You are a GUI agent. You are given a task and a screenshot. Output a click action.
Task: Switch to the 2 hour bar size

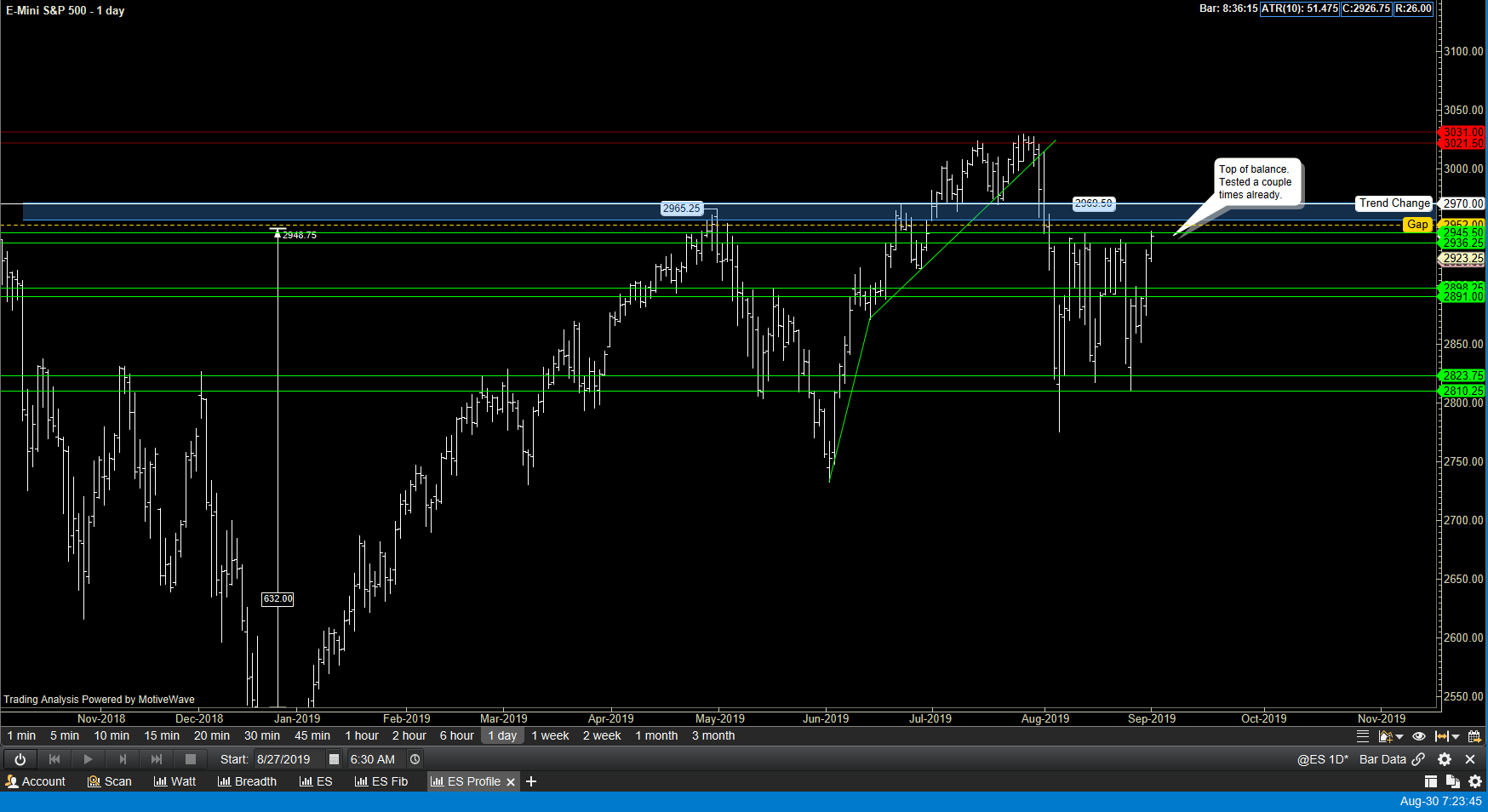pos(409,736)
